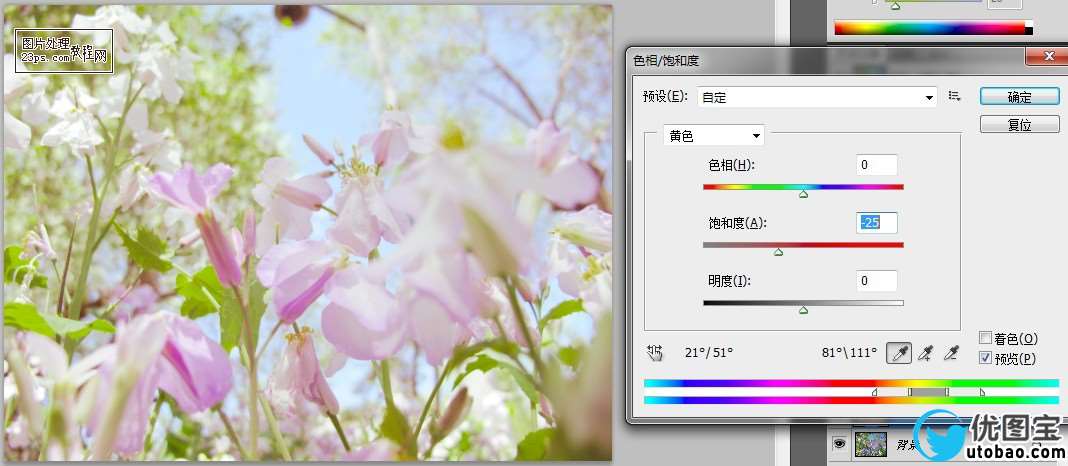This screenshot has width=1068, height=466.
Task: Click the 色相 hue slider handle
Action: pyautogui.click(x=804, y=194)
